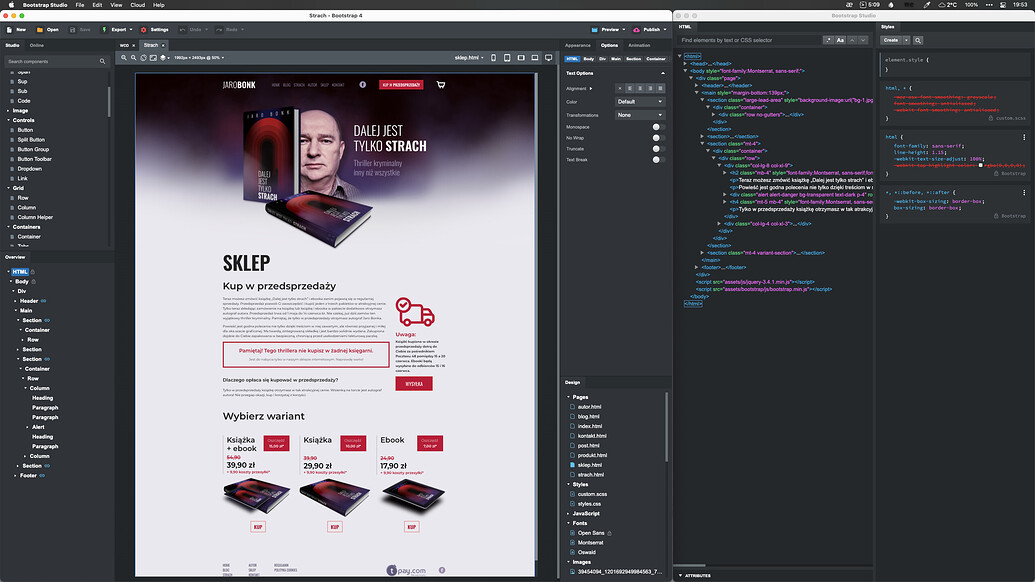This screenshot has width=1035, height=582.
Task: Select the Montserrat font in Design panel
Action: tap(590, 542)
